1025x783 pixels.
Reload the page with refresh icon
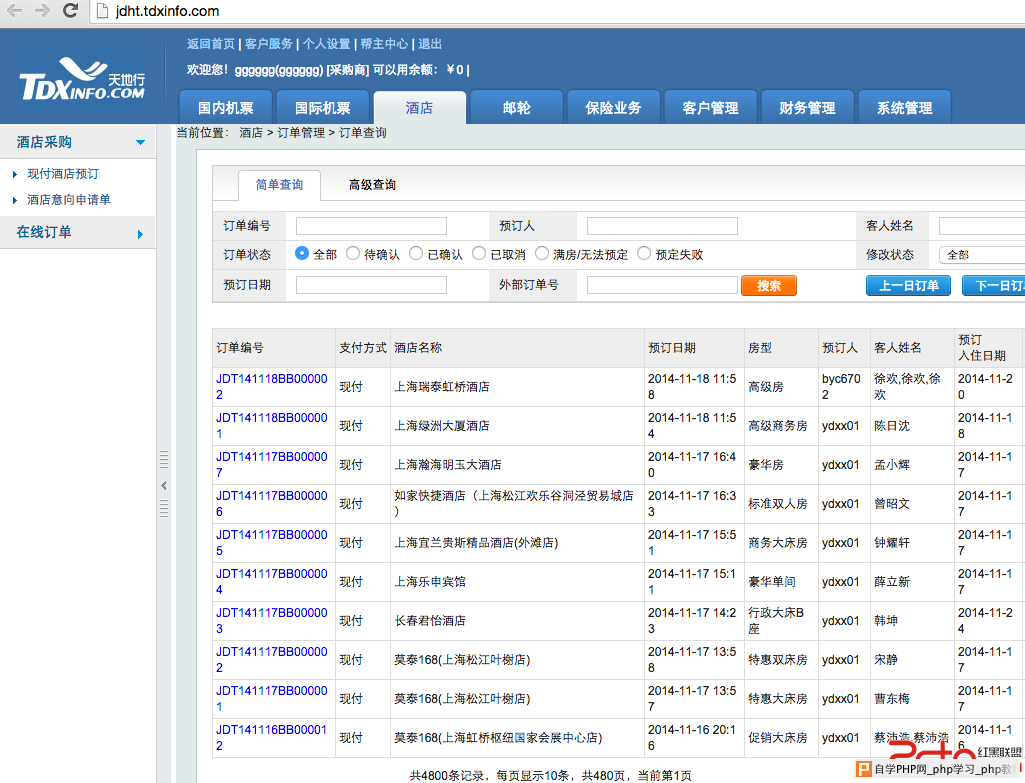[71, 10]
